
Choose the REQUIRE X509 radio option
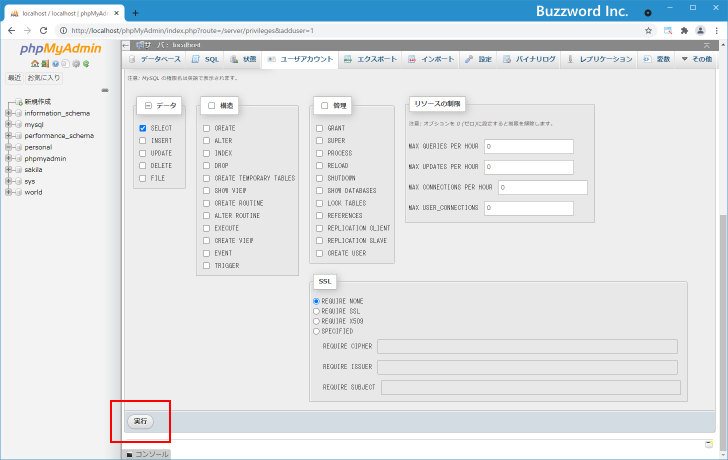[x=316, y=321]
